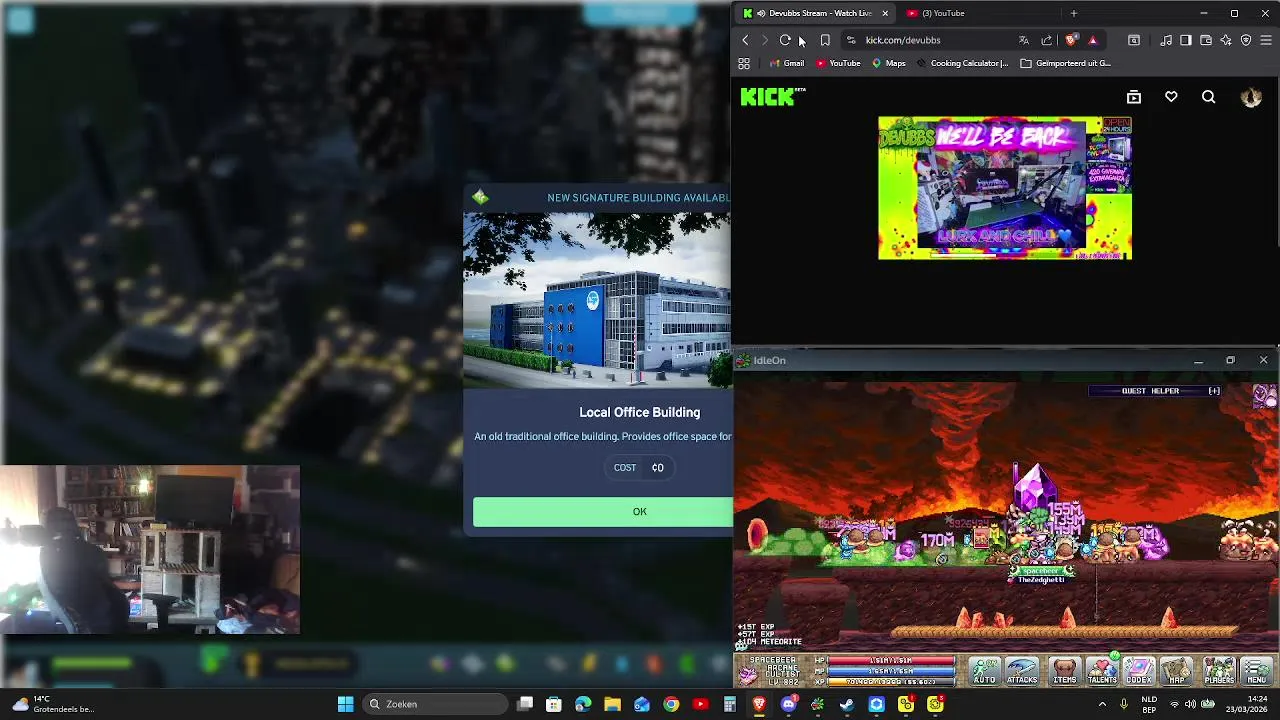
Task: Confirm the Local Office Building dialog with OK
Action: coord(603,512)
